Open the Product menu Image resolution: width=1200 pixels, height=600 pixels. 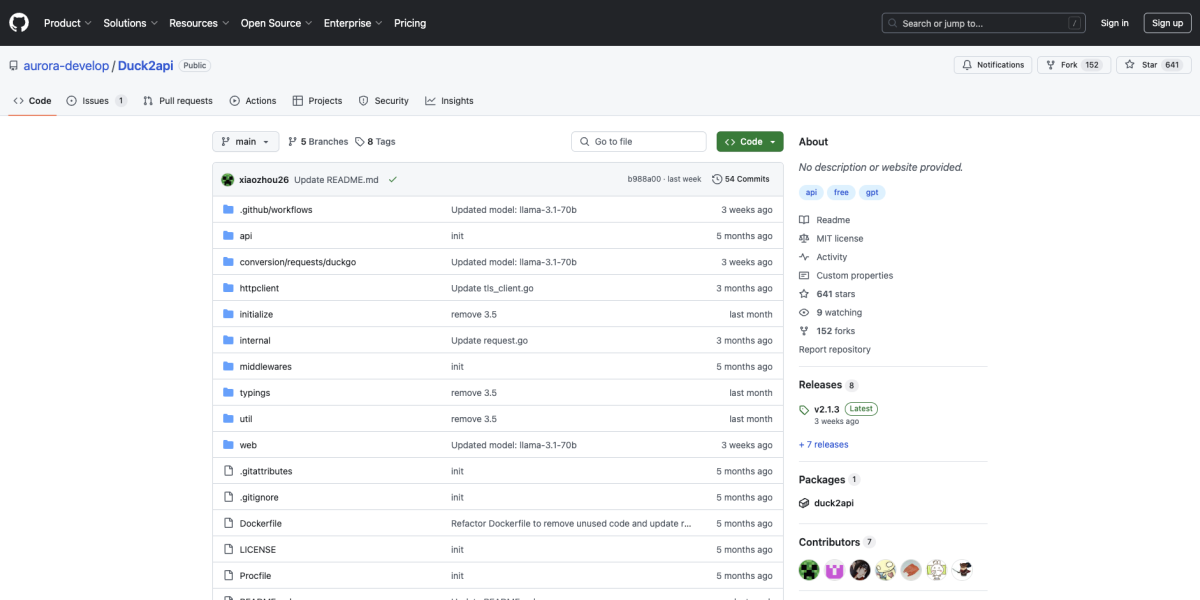[x=66, y=22]
